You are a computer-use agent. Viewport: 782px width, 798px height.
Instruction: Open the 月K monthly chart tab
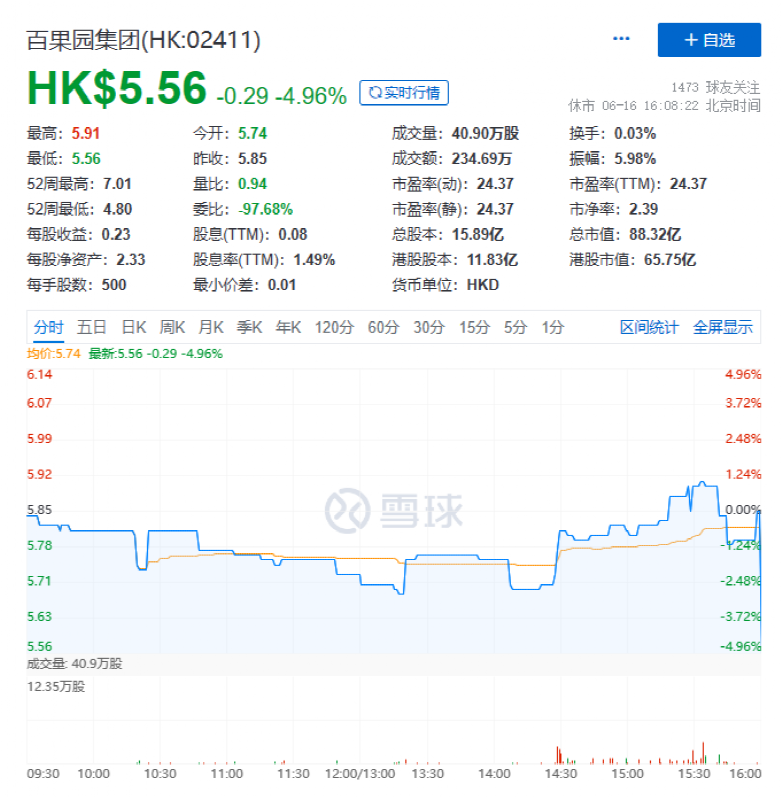click(211, 327)
